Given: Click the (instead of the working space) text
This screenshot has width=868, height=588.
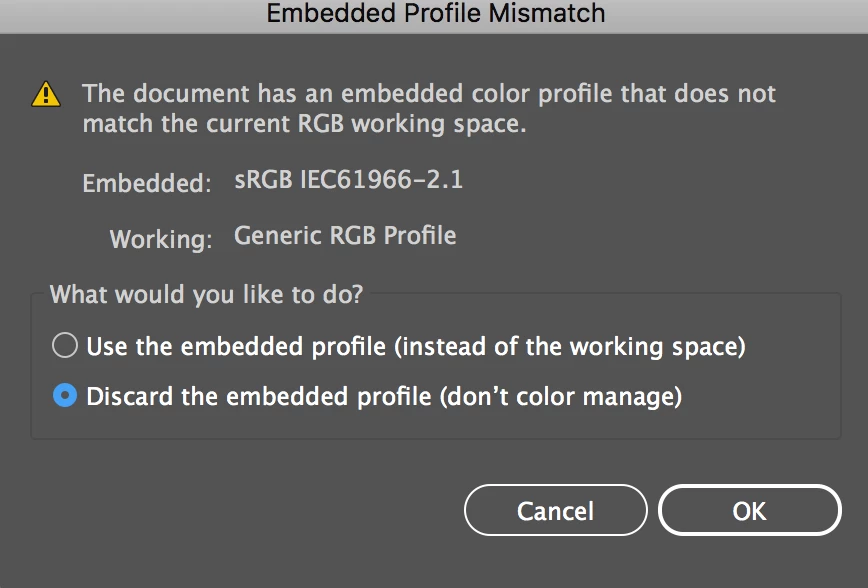Looking at the screenshot, I should pos(570,347).
